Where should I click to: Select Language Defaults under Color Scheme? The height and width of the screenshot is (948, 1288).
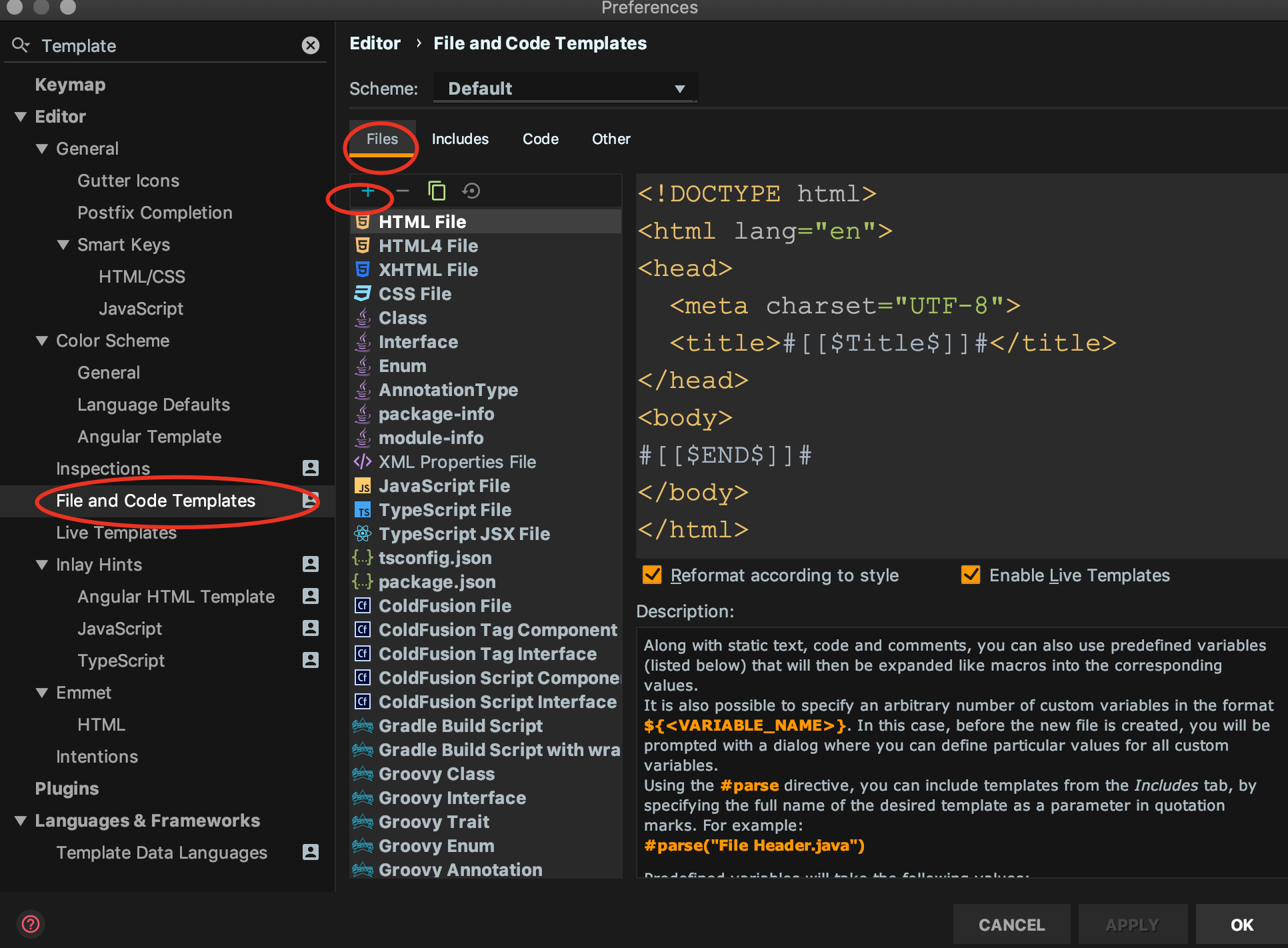click(153, 405)
